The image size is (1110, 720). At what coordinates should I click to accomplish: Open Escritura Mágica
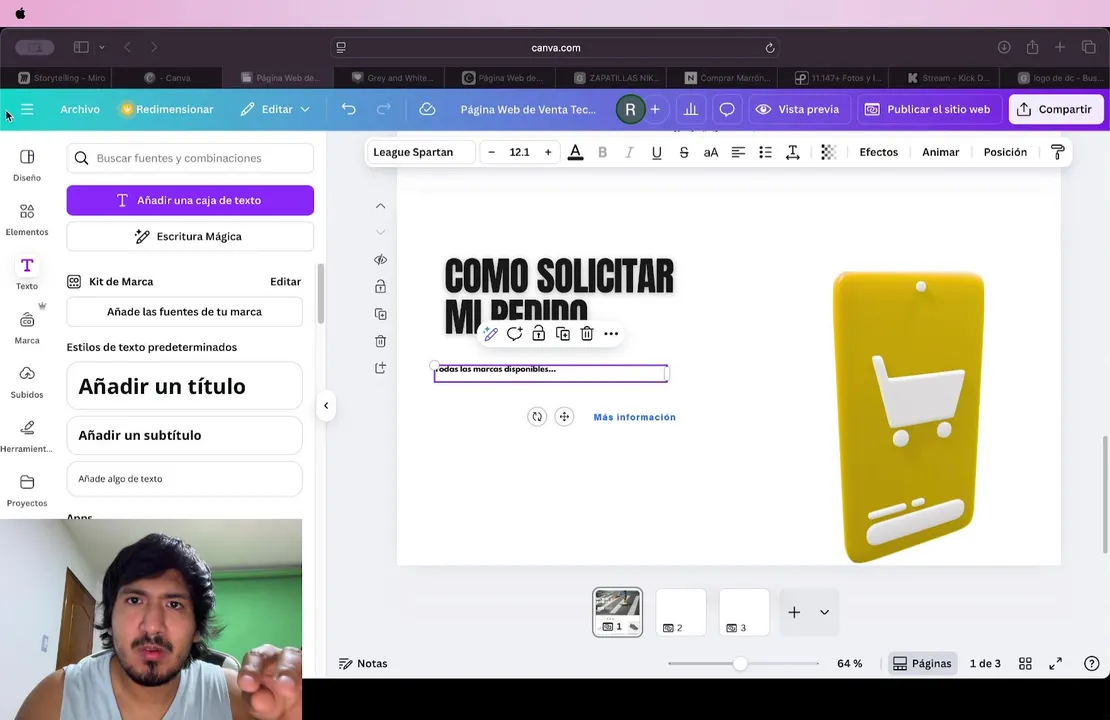point(190,236)
